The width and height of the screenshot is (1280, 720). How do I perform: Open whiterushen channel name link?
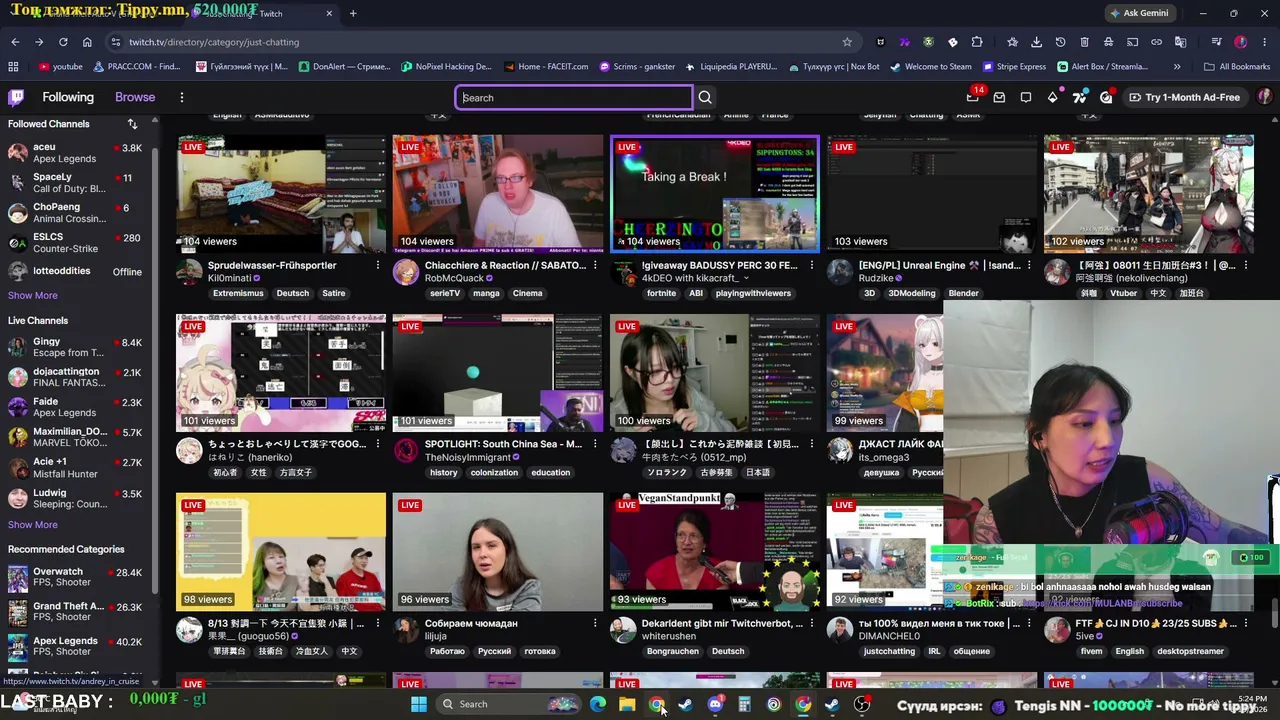[669, 636]
